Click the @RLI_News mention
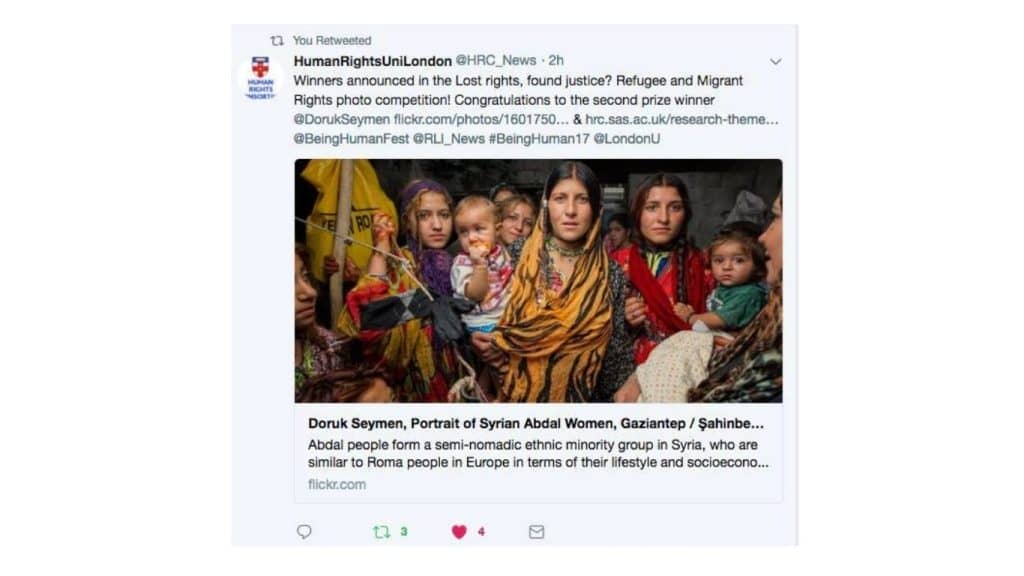 click(x=449, y=139)
